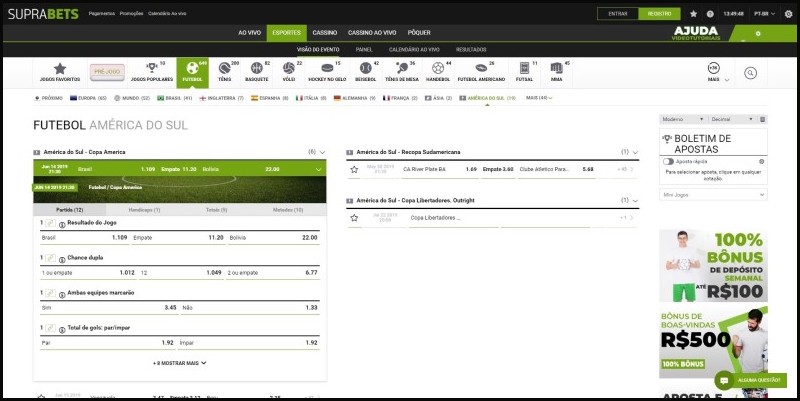Screen dimensions: 800x401
Task: Select MMA sport icon
Action: 556,68
